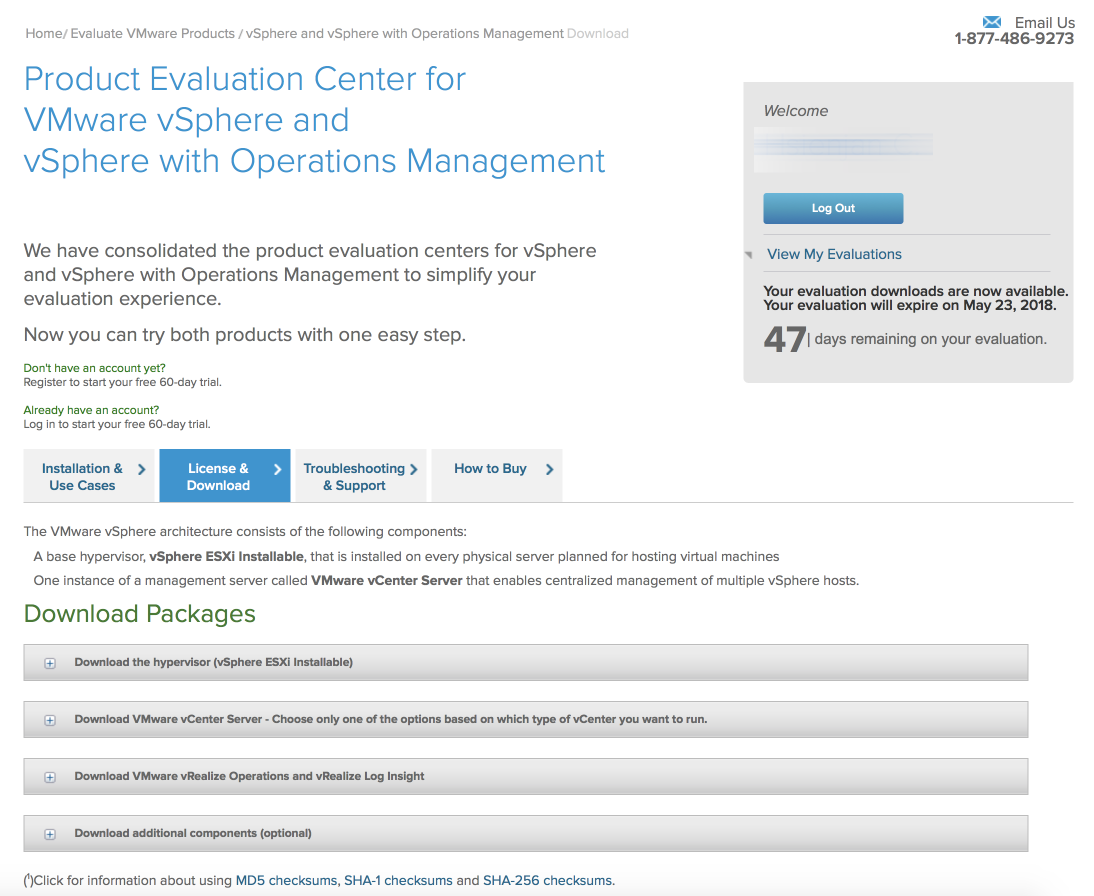The height and width of the screenshot is (896, 1094).
Task: Open Evaluate VMware Products breadcrumb link
Action: click(x=152, y=33)
